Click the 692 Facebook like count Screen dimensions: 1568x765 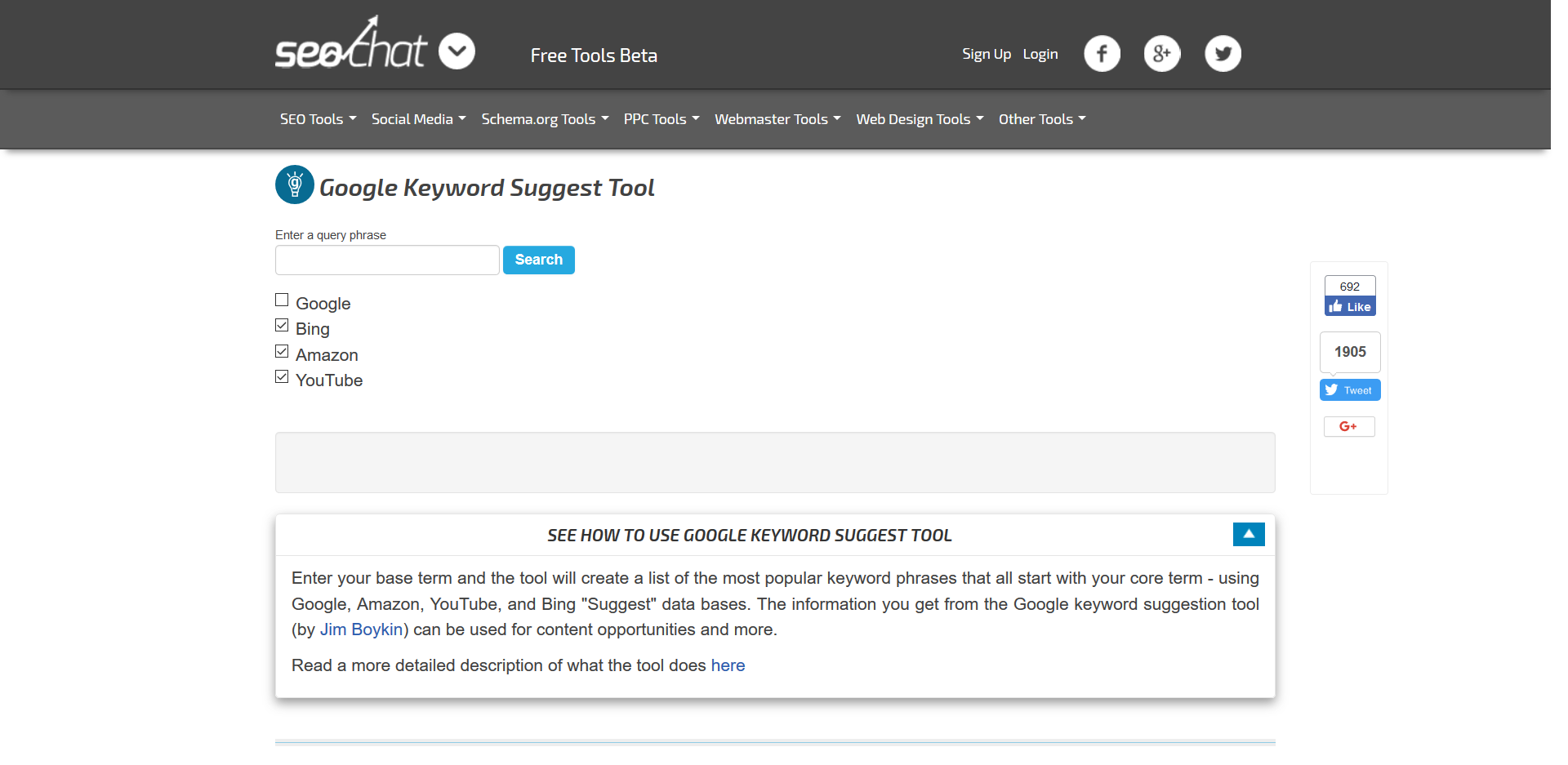click(x=1350, y=287)
